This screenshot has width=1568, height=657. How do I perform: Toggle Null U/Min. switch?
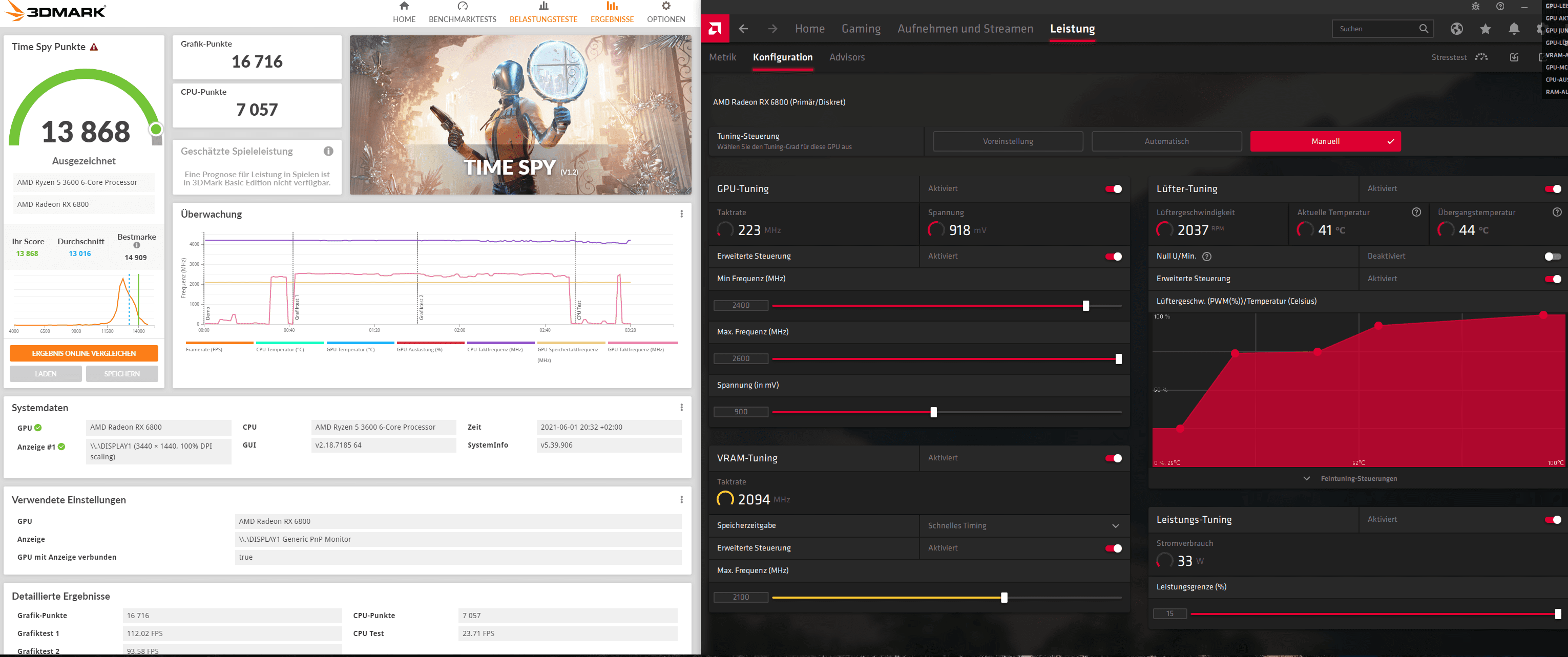point(1553,256)
